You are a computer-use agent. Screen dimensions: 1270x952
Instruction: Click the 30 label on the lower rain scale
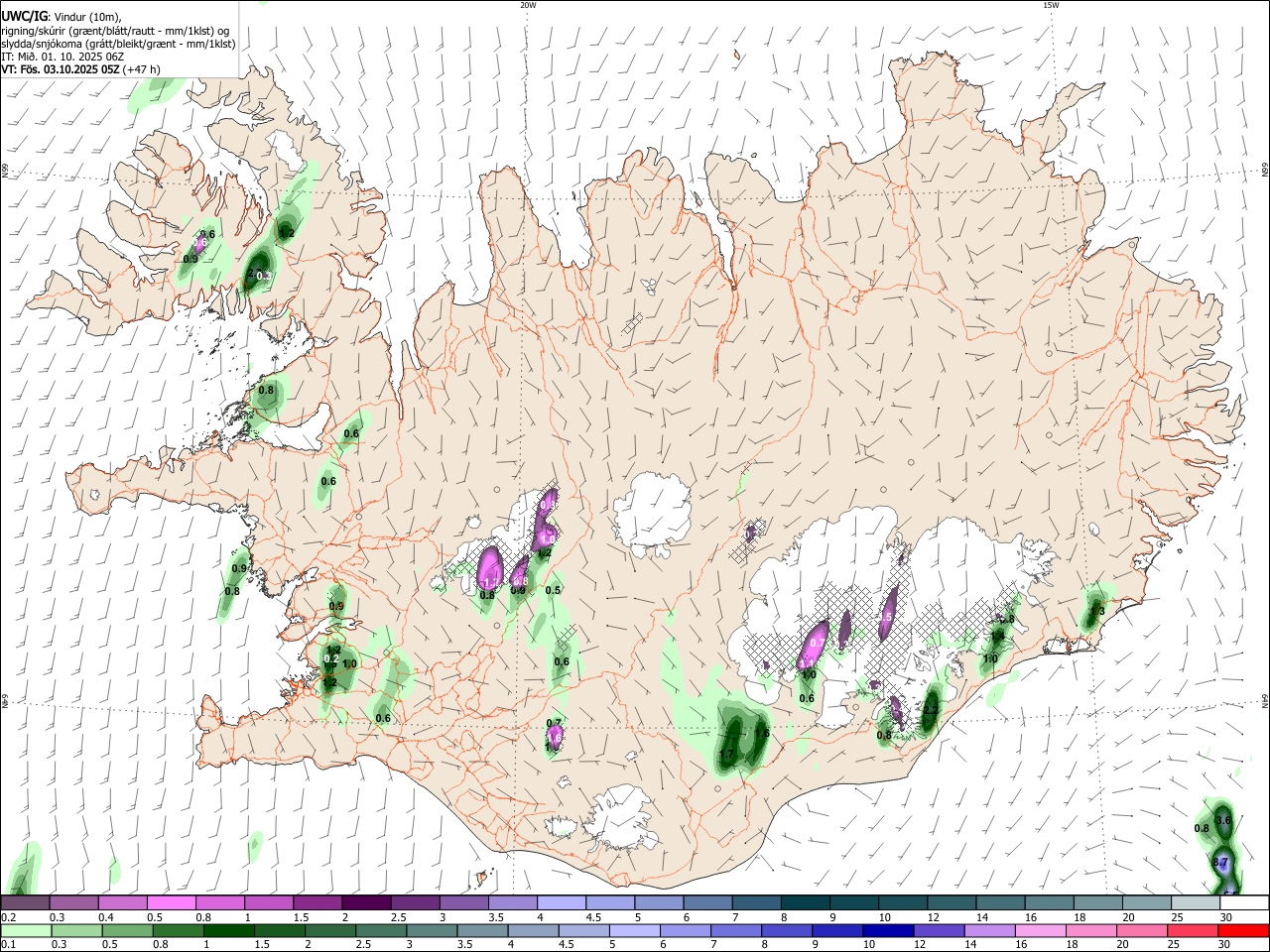point(1226,945)
